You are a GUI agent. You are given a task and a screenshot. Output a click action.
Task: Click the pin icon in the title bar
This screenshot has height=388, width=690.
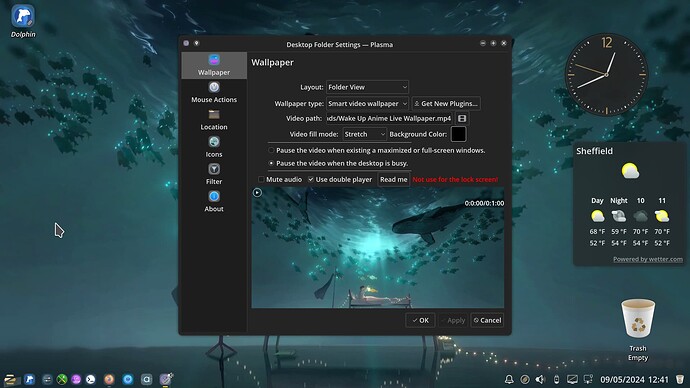197,43
